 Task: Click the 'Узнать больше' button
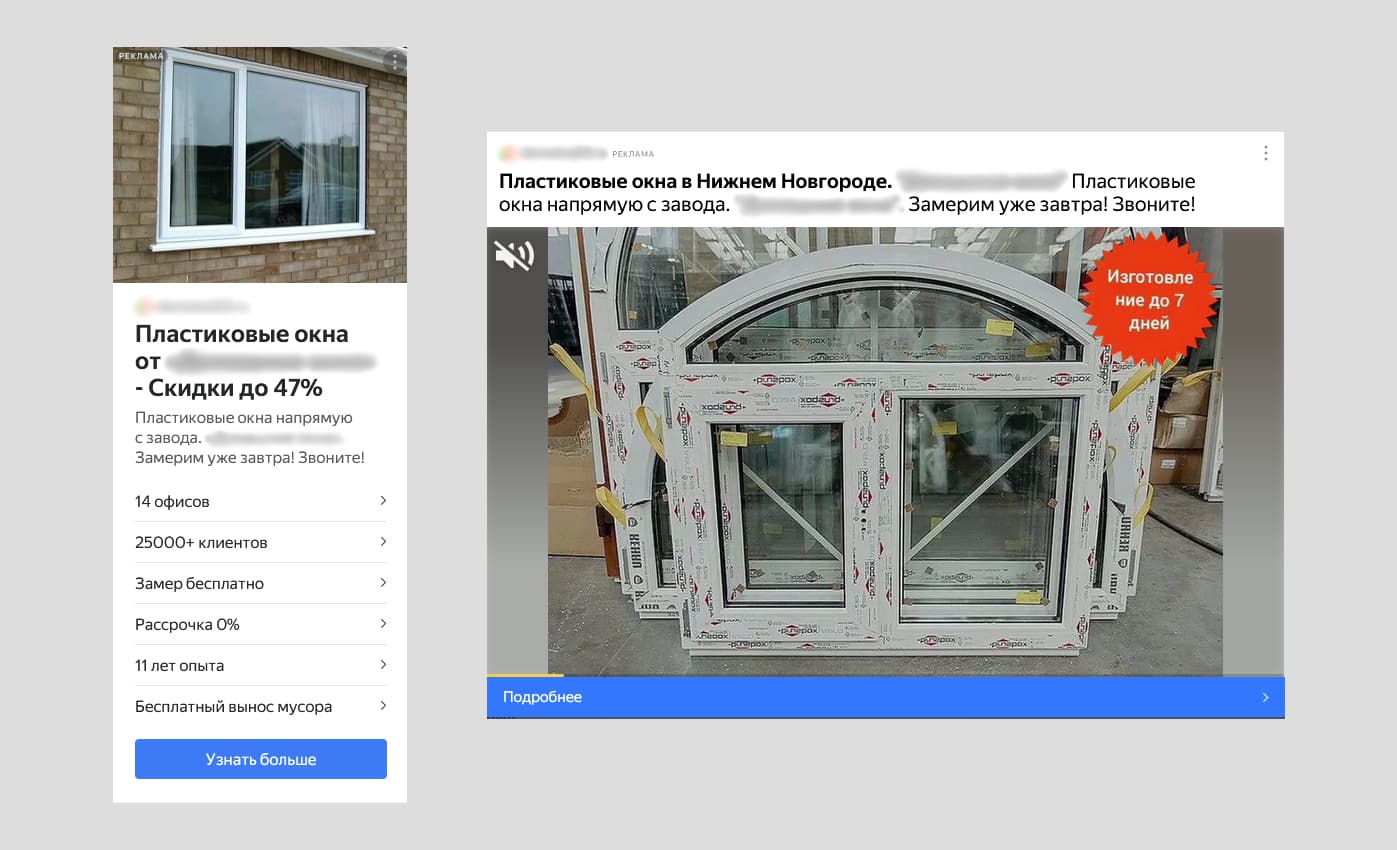point(261,759)
